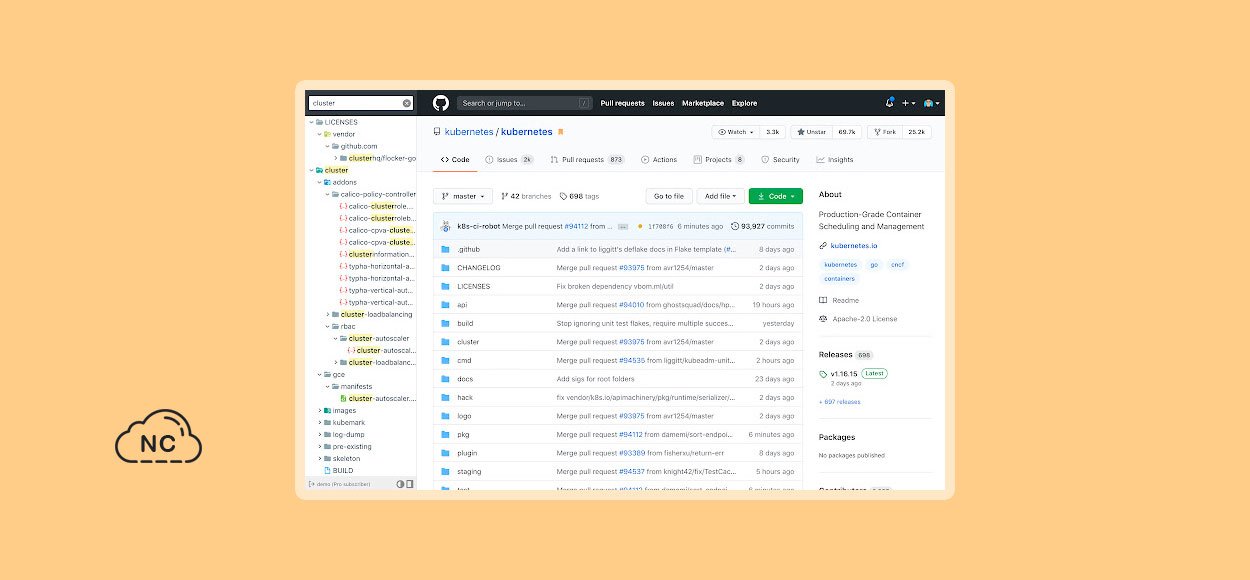Switch to the Security tab
The width and height of the screenshot is (1250, 580).
point(780,160)
